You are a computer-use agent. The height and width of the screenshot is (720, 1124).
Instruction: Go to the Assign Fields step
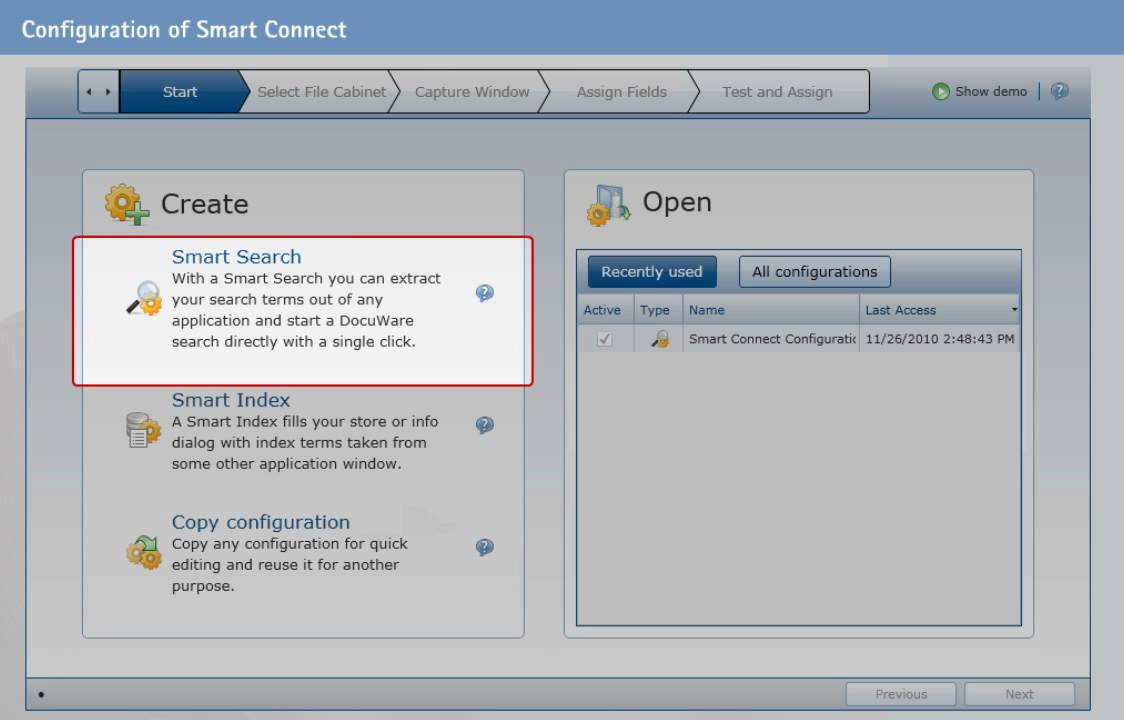(621, 92)
